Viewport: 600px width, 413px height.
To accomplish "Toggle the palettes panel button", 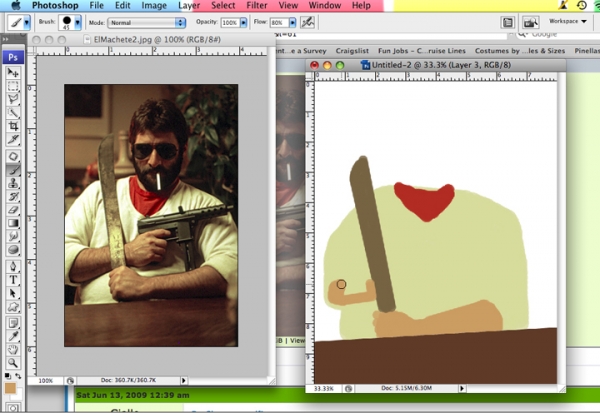I will pyautogui.click(x=508, y=23).
